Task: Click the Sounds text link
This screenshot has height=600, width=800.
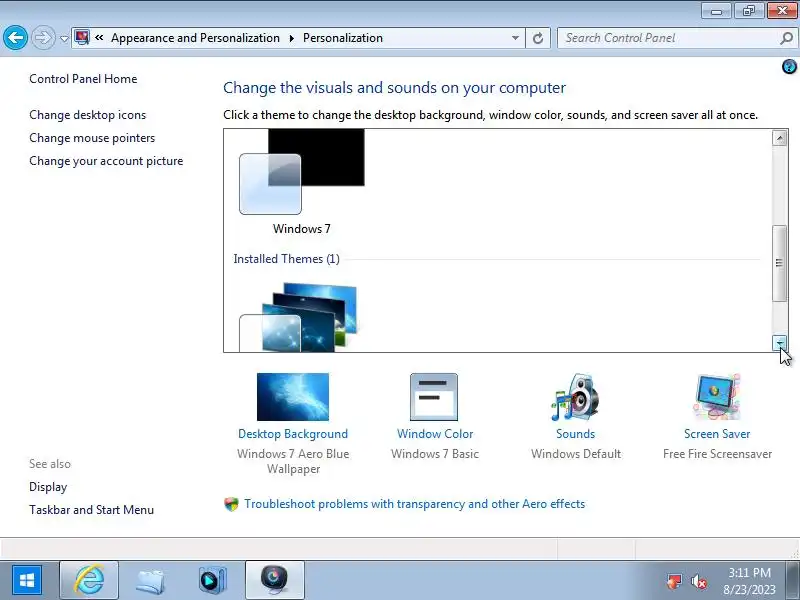Action: (576, 434)
